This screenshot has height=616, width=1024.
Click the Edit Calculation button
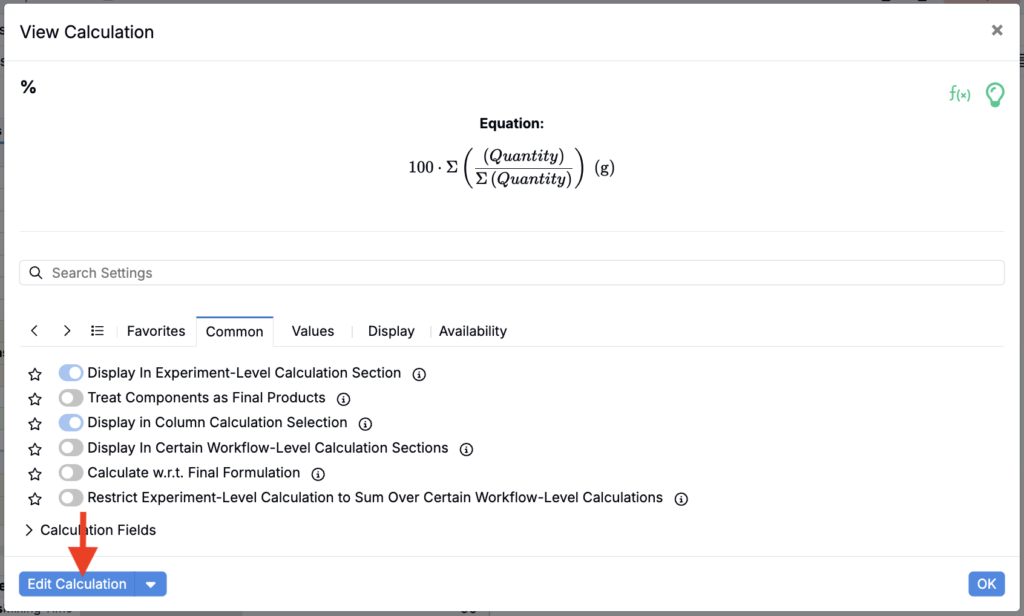pos(76,584)
